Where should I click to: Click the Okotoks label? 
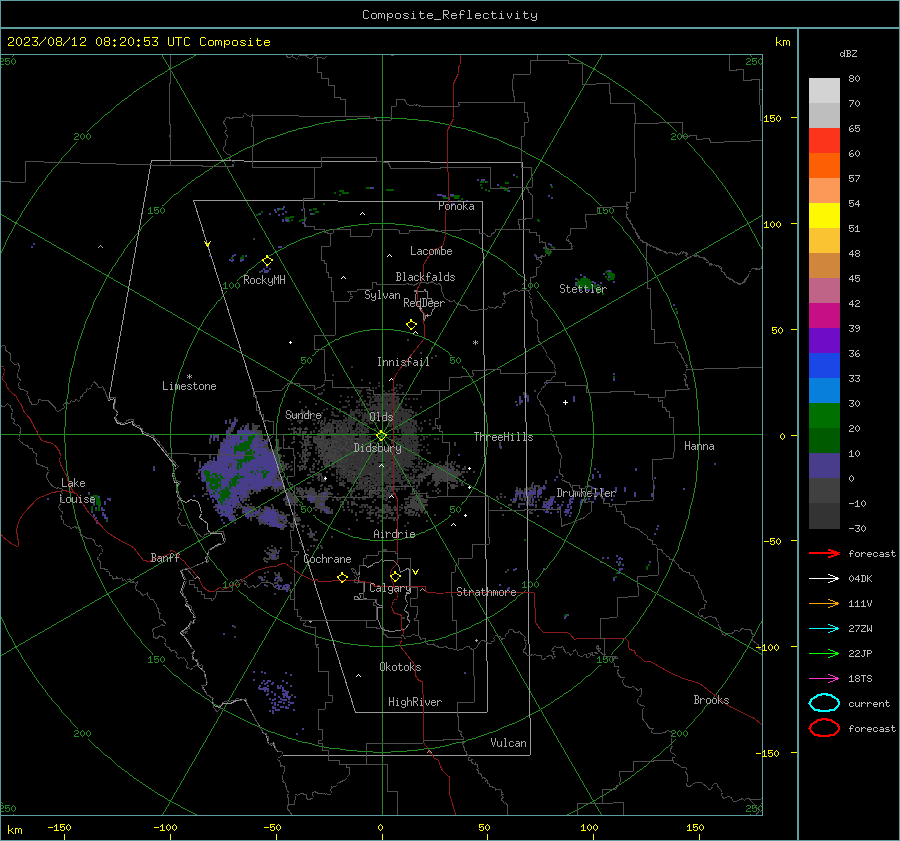coord(400,666)
